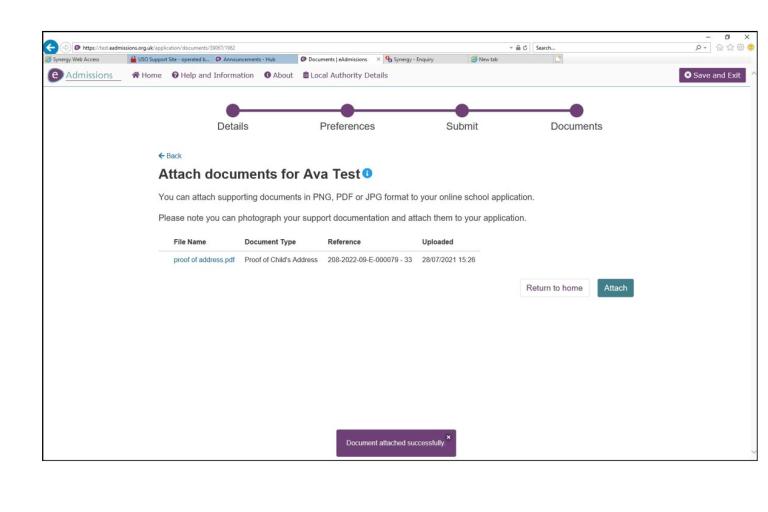Click the Back link

(170, 156)
